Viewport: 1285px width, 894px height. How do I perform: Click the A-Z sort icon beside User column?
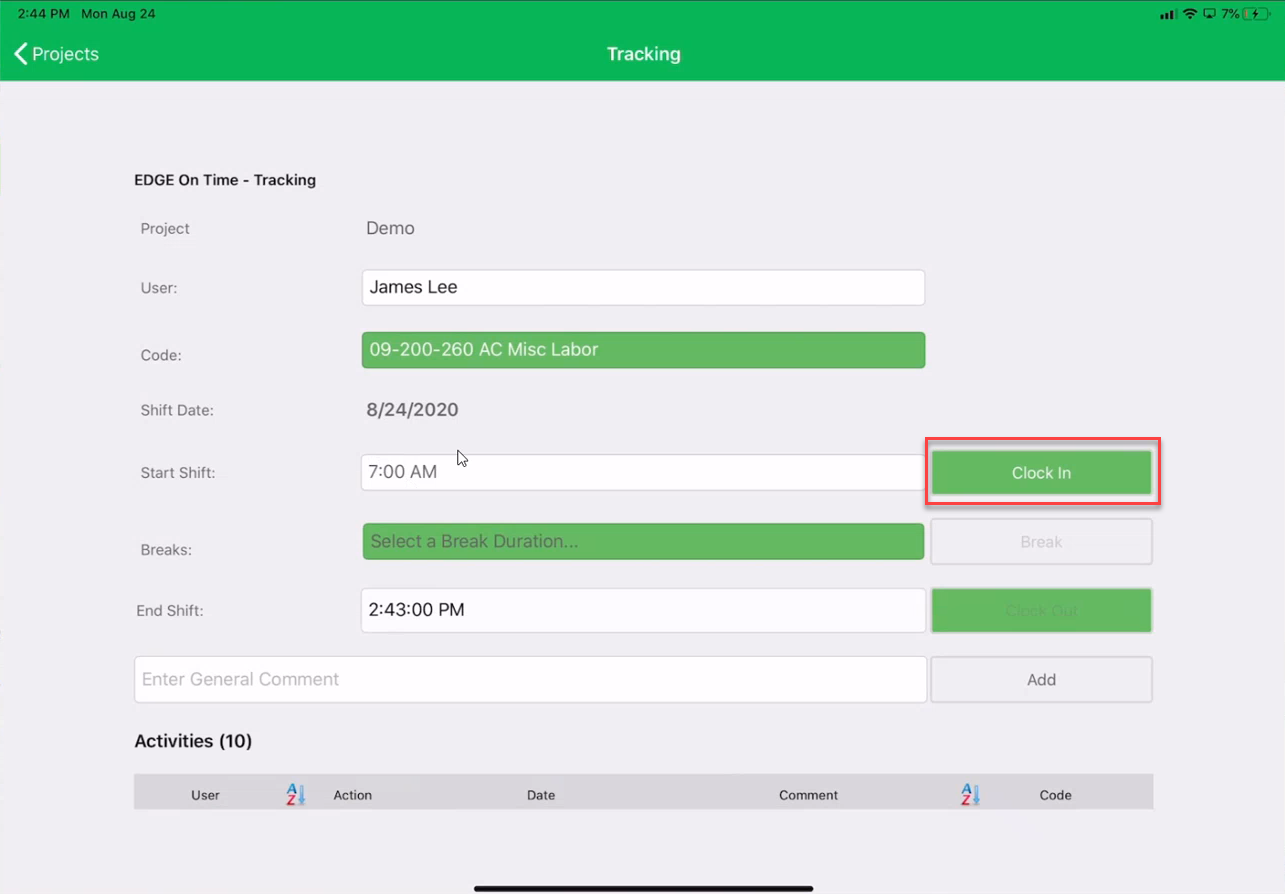point(295,795)
